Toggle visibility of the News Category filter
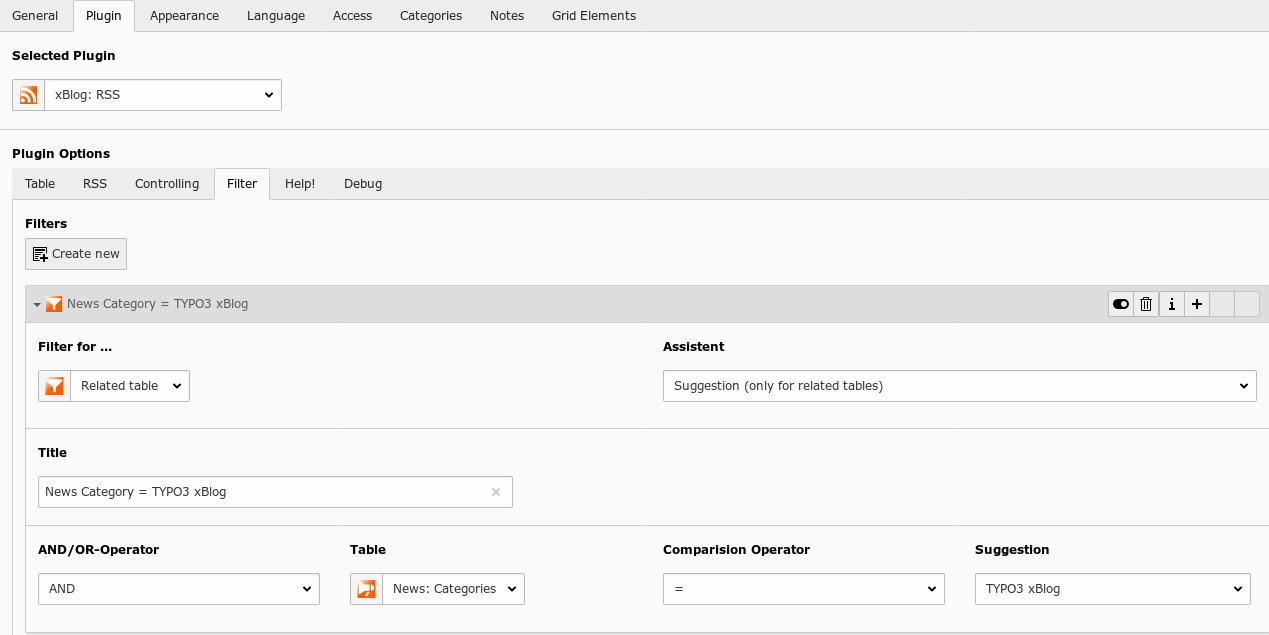 (x=1121, y=304)
